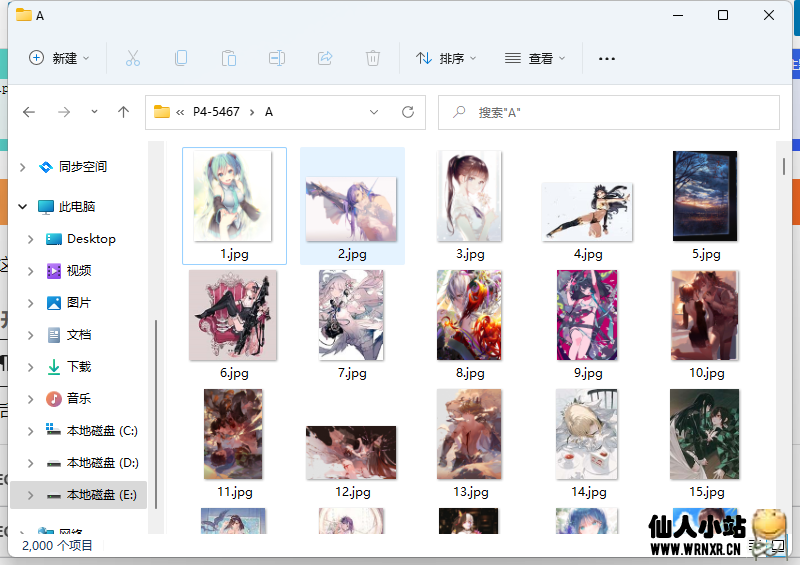Expand the 下载 tree node
800x565 pixels.
coord(31,367)
